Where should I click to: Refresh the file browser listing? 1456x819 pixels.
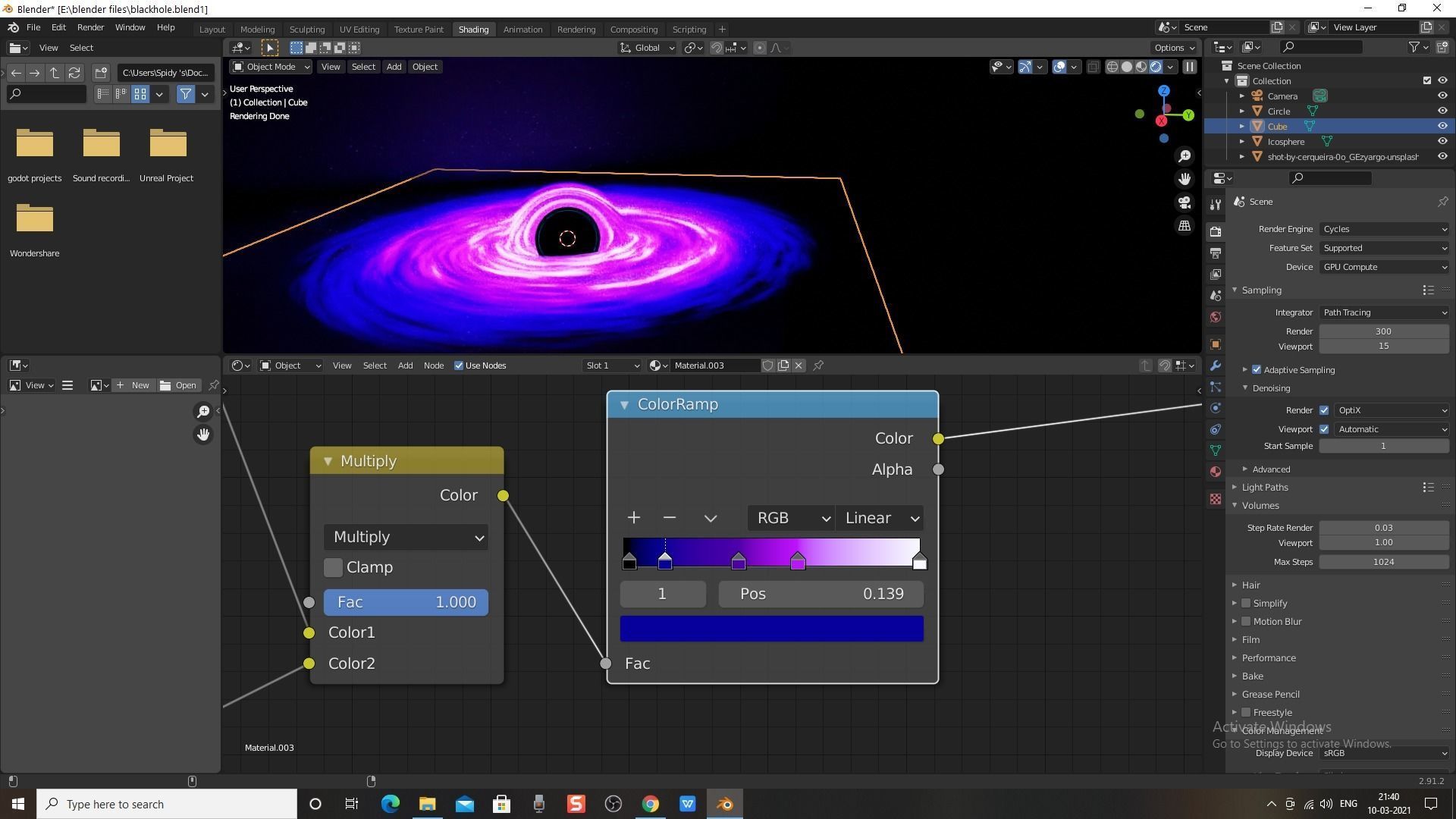[x=74, y=73]
